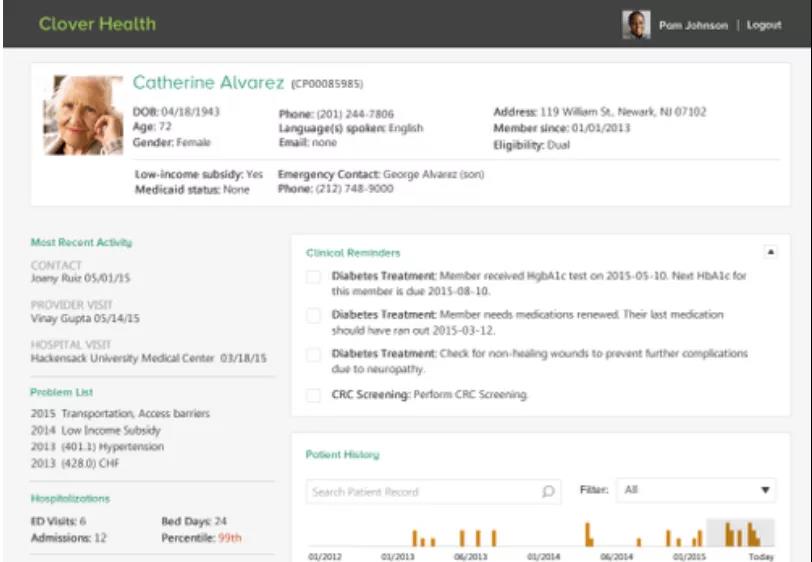Tick the CRC Screening checkbox
Image resolution: width=812 pixels, height=562 pixels.
pyautogui.click(x=314, y=396)
